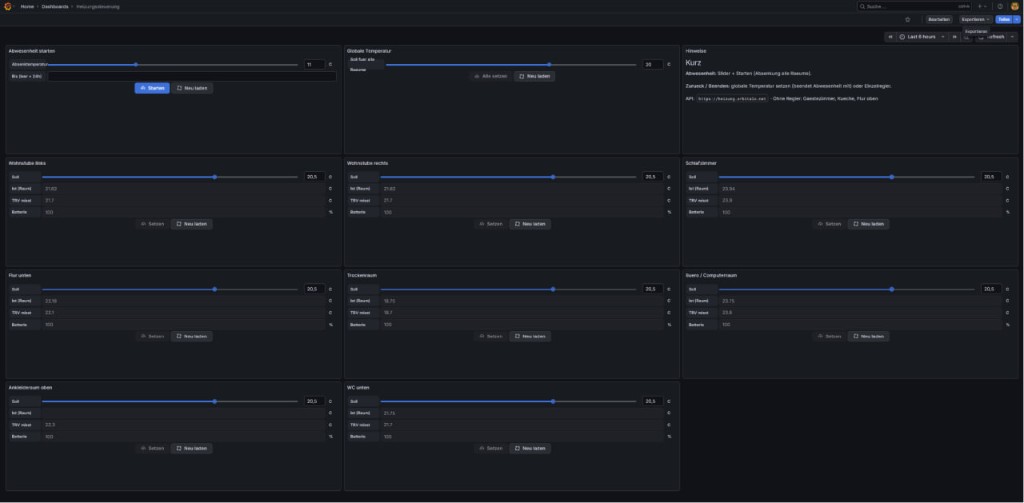Click the Bearbeiten button
The width and height of the screenshot is (1024, 503).
(x=939, y=20)
